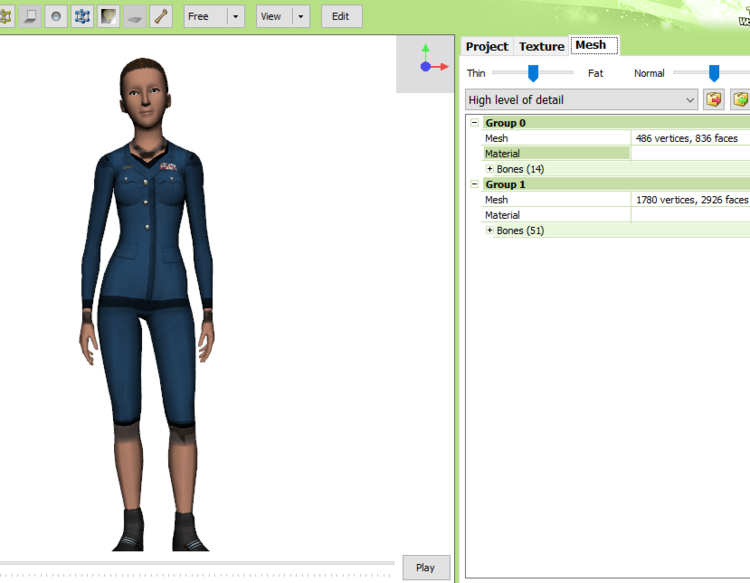Click the Group 0 header label
The height and width of the screenshot is (583, 750).
(x=506, y=123)
